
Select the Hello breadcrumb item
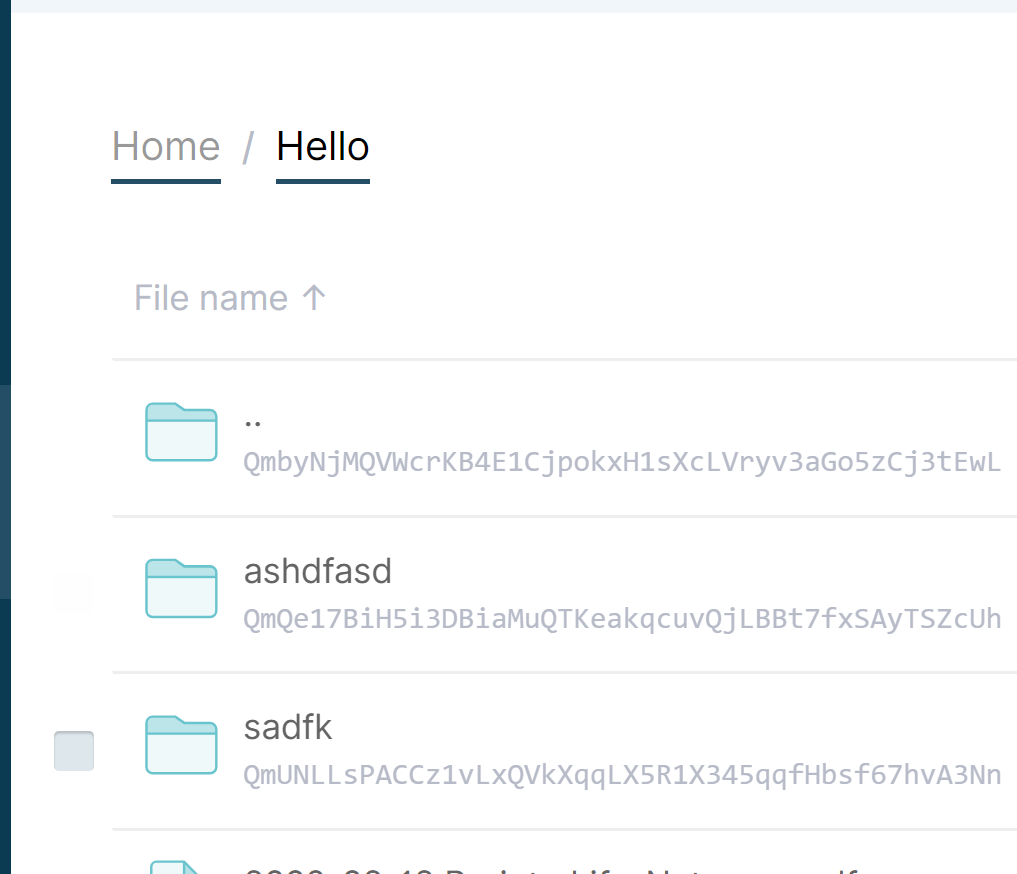[322, 146]
